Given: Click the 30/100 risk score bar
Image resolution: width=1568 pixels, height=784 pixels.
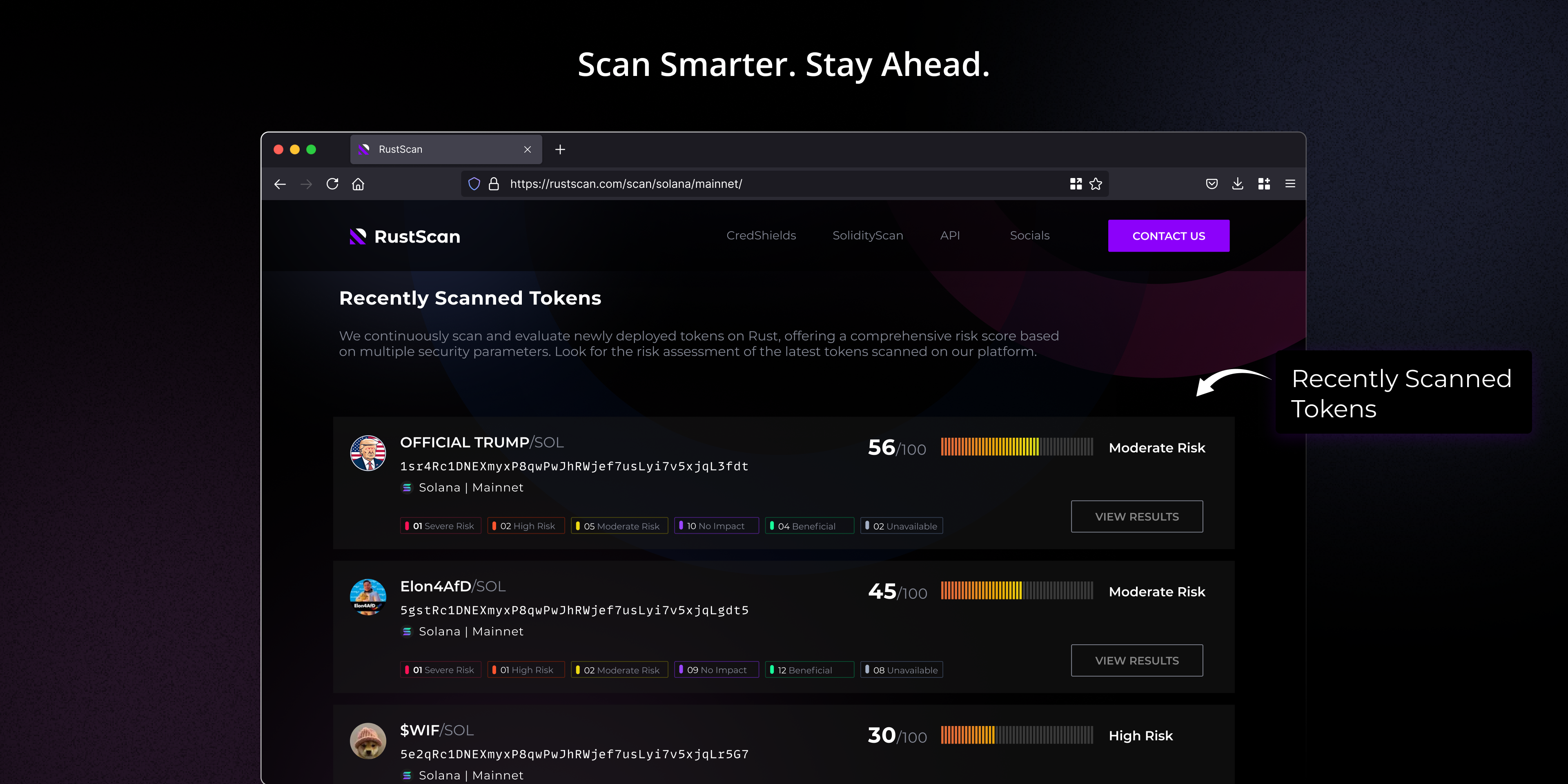Looking at the screenshot, I should pos(1016,735).
